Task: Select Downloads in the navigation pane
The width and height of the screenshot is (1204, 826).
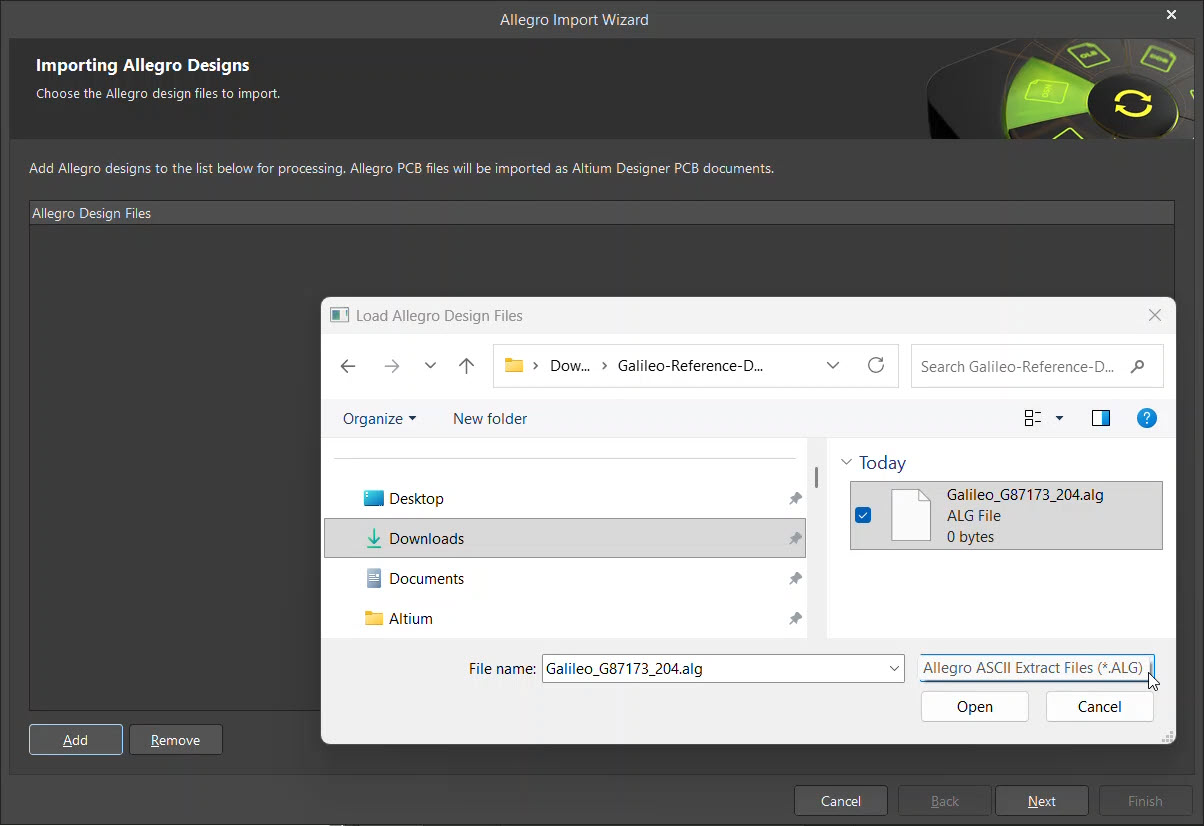Action: [x=565, y=538]
